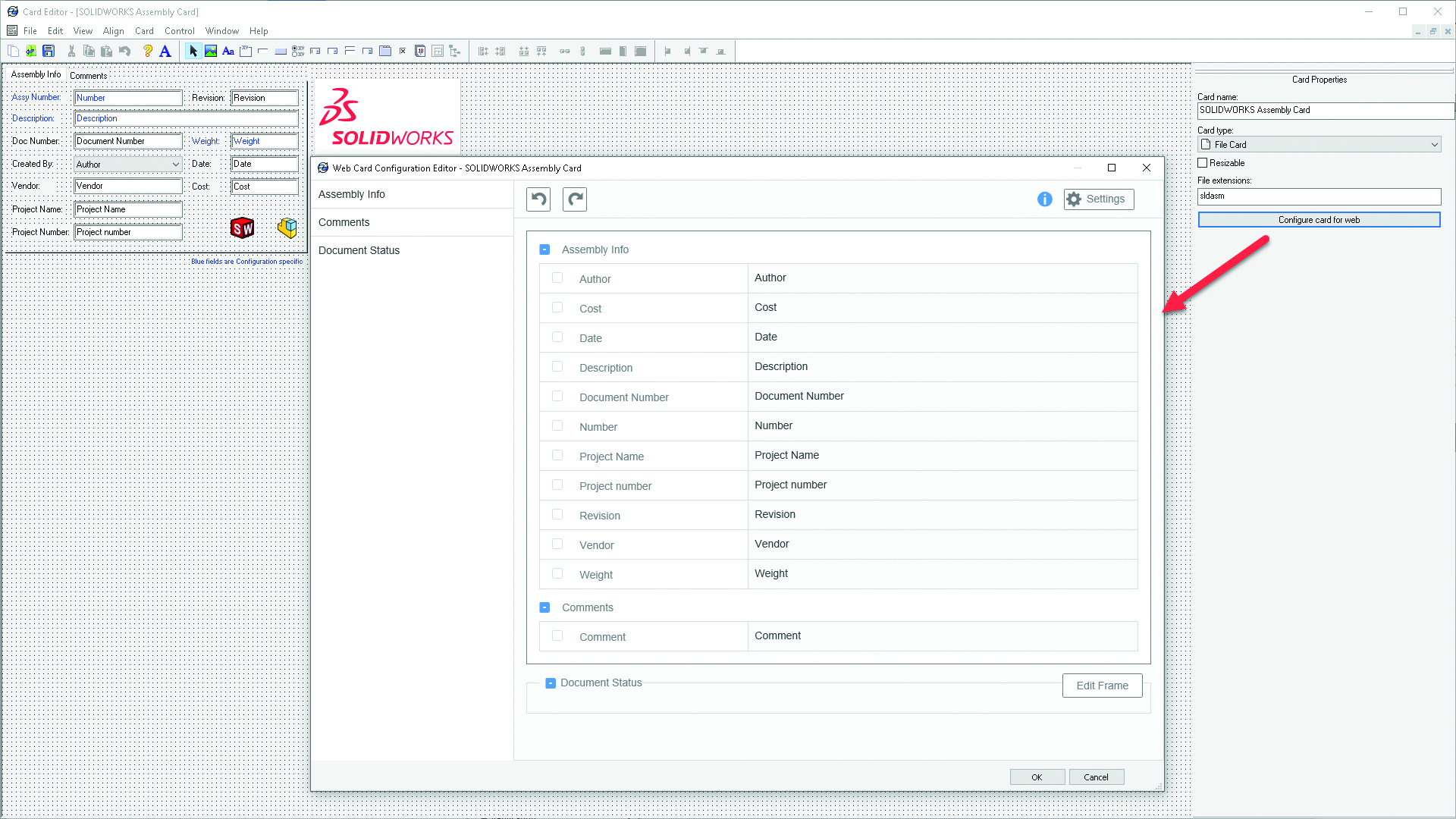Select the Checkbox control tool
The image size is (1456, 819).
click(403, 52)
